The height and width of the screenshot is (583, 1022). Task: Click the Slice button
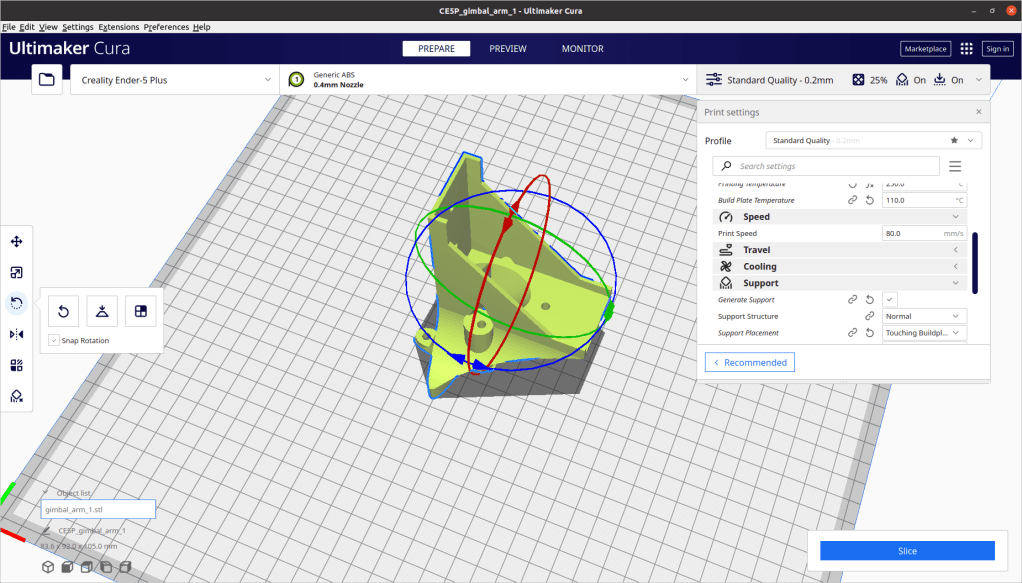(x=907, y=551)
